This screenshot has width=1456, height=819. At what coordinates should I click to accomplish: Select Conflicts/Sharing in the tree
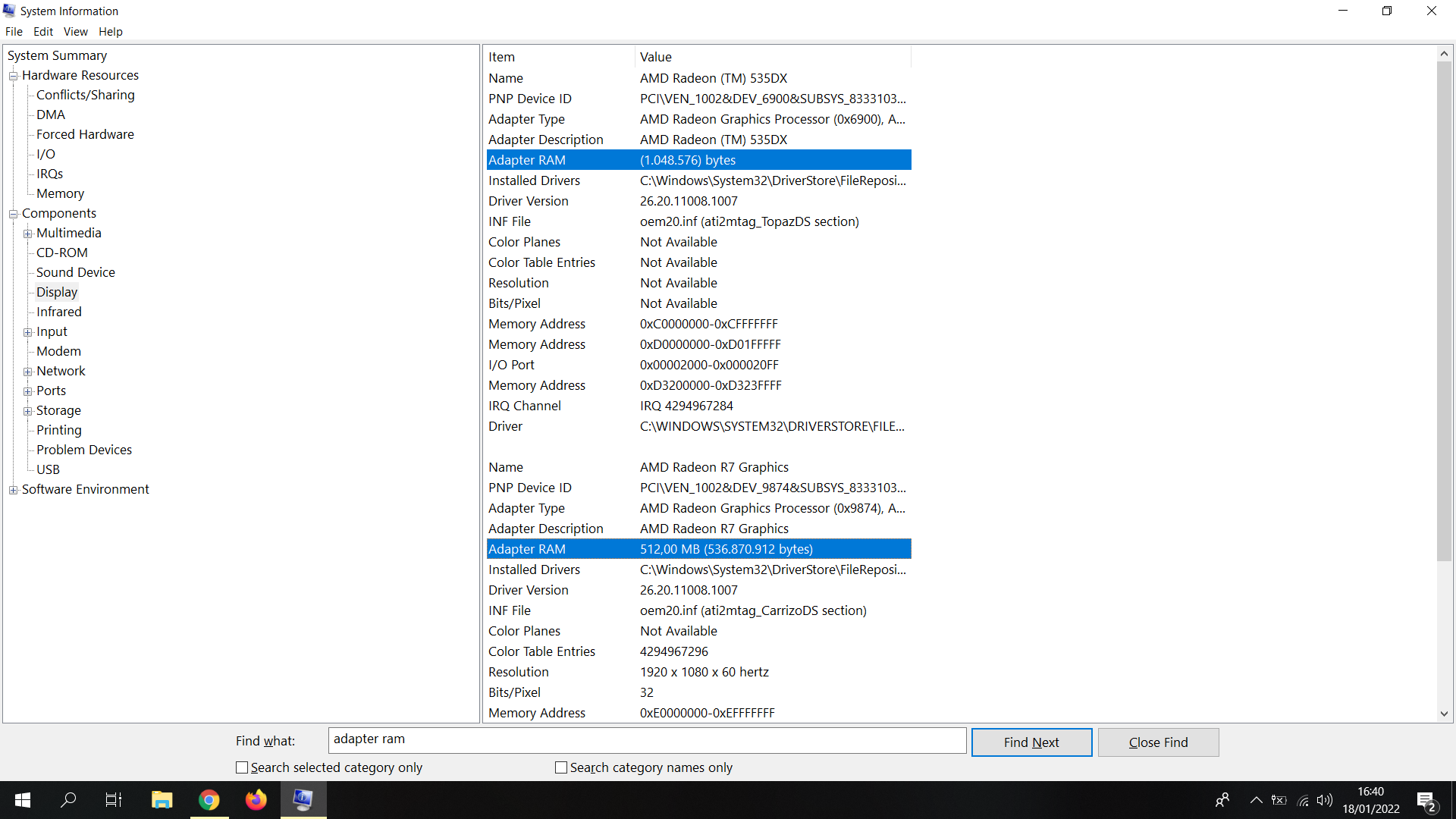86,95
